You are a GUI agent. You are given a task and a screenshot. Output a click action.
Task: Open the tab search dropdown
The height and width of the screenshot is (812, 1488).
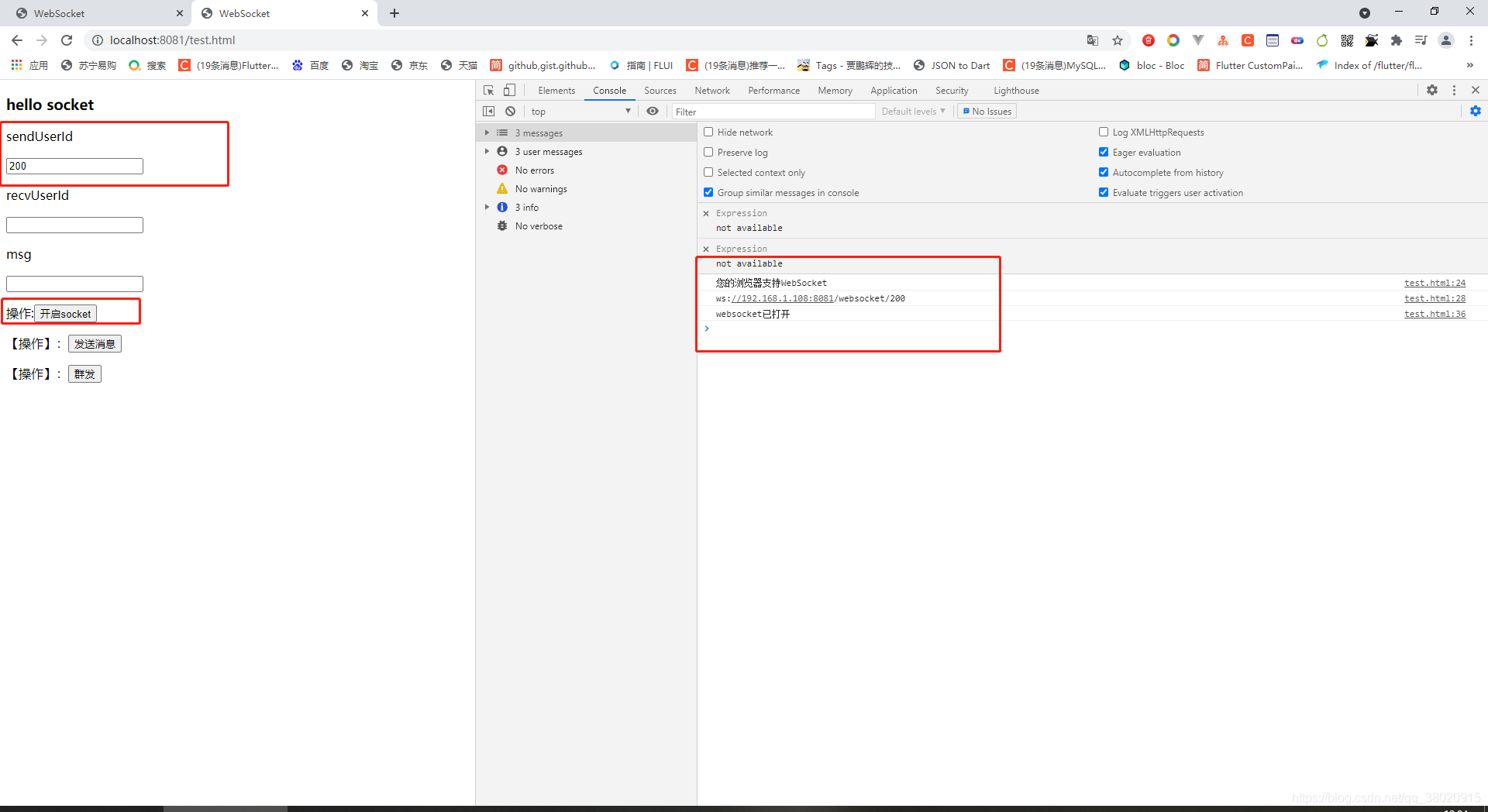pyautogui.click(x=1365, y=13)
